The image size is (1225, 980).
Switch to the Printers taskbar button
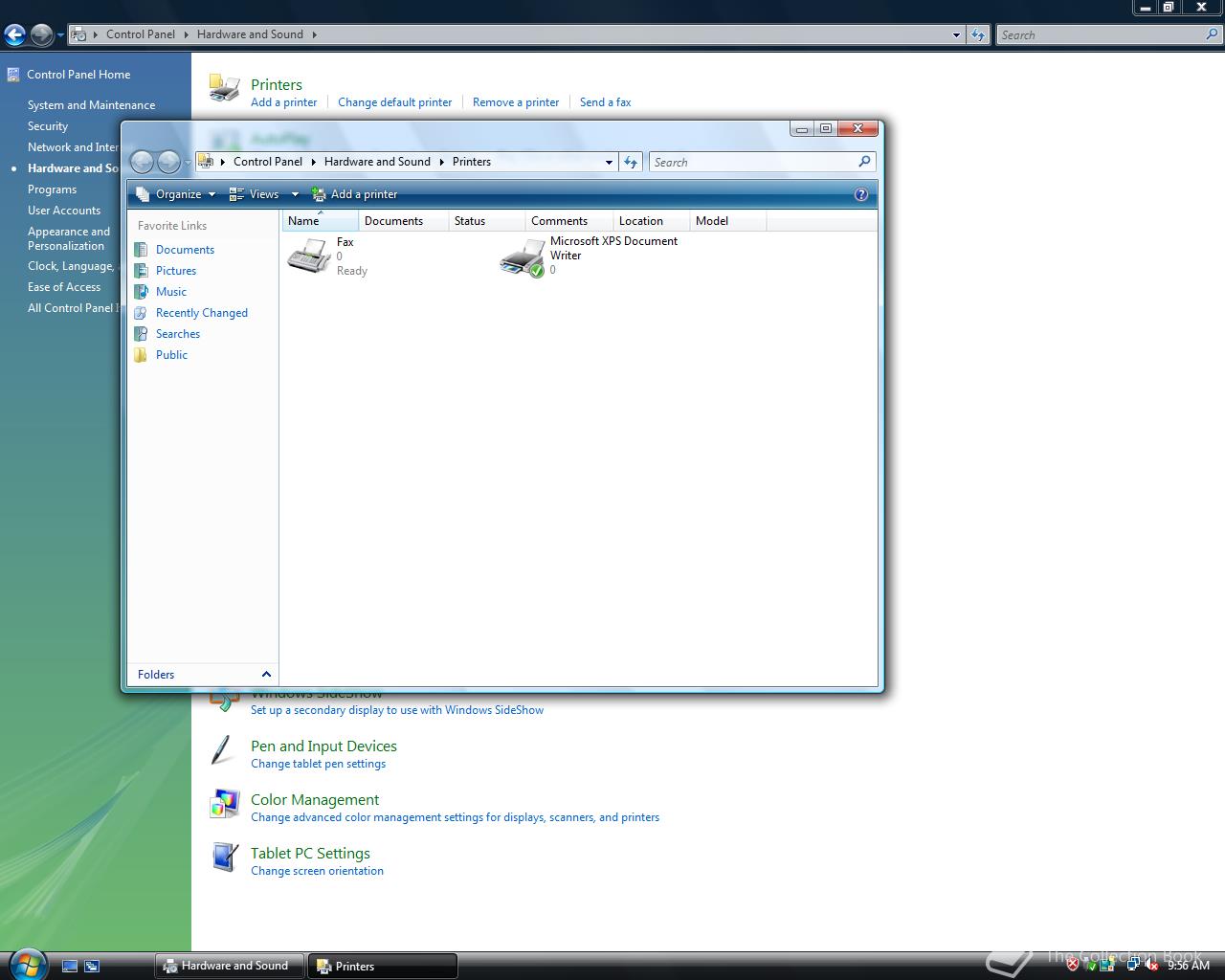point(382,966)
